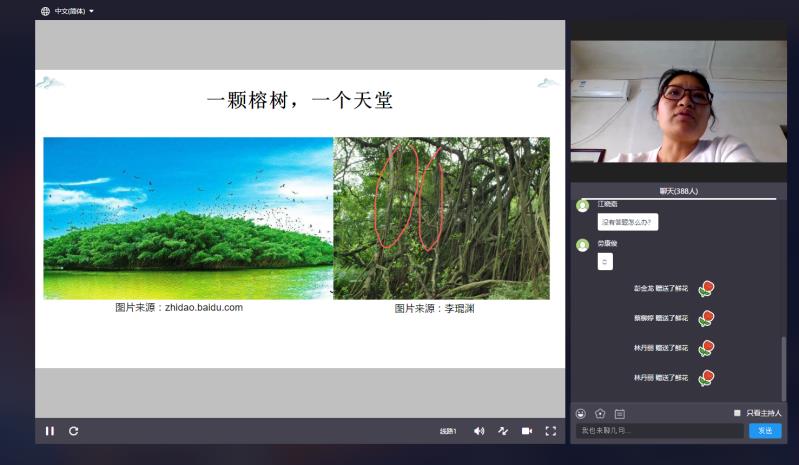This screenshot has height=465, width=799.
Task: Click the presenter webcam video
Action: (x=678, y=101)
